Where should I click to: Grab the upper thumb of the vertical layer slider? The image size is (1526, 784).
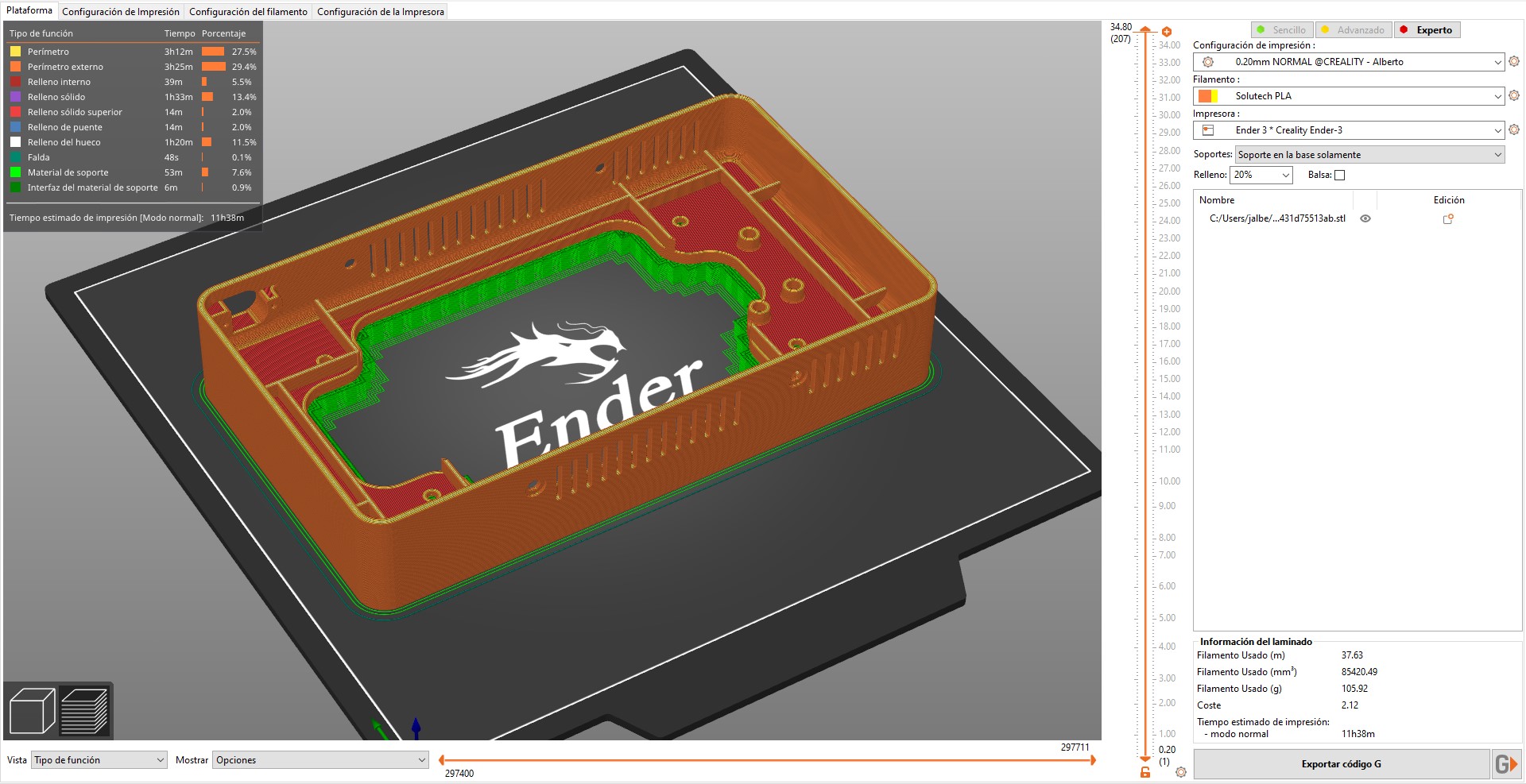click(1145, 29)
